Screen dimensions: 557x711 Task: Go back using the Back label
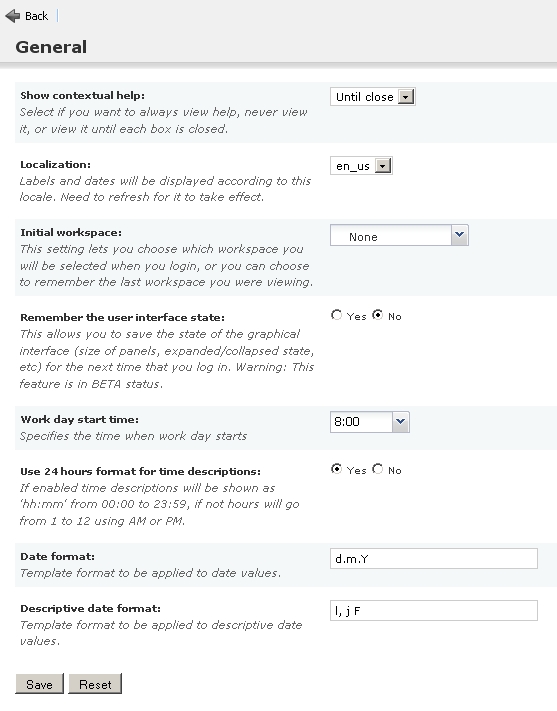[36, 16]
